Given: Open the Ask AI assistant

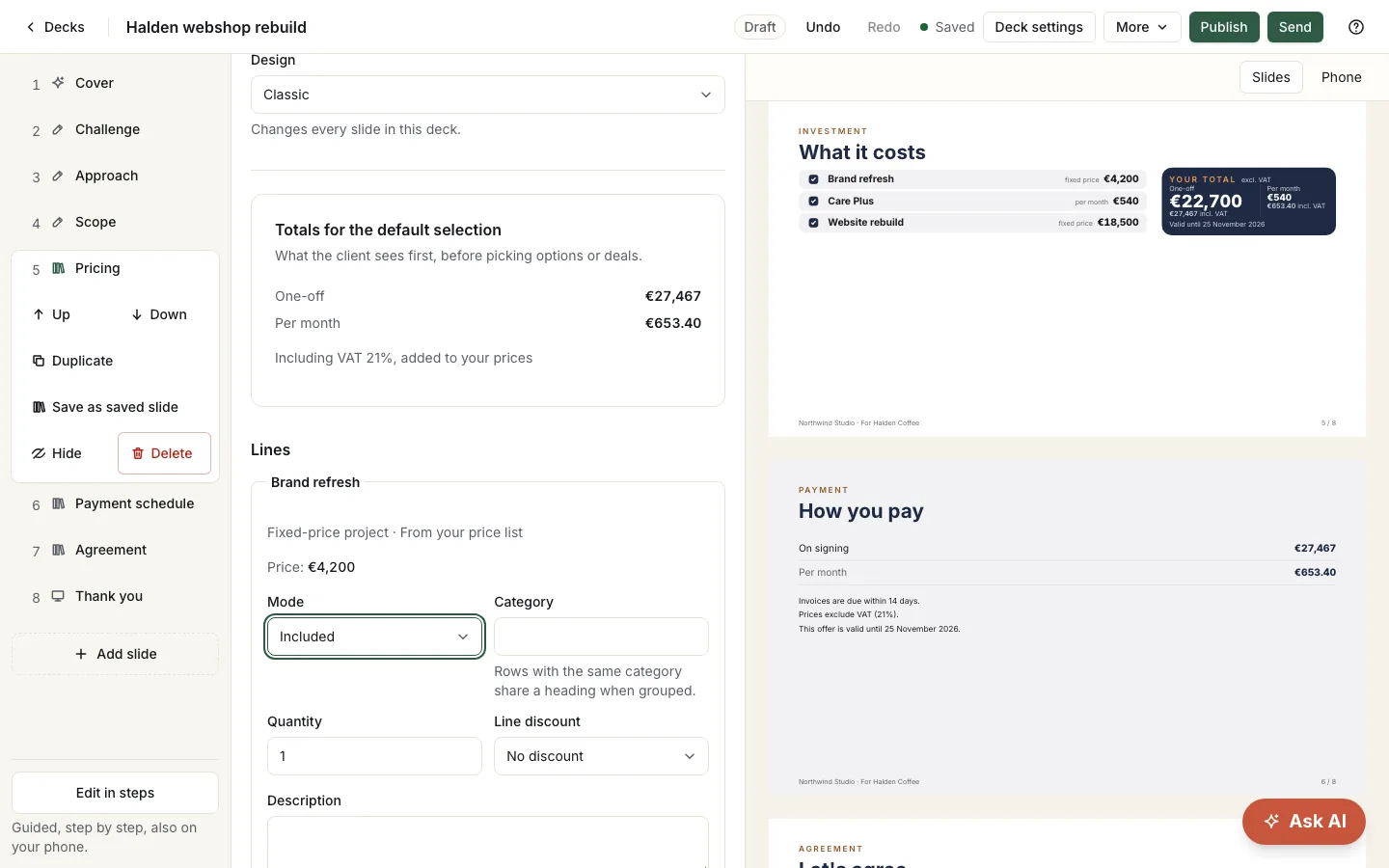Looking at the screenshot, I should [x=1304, y=822].
